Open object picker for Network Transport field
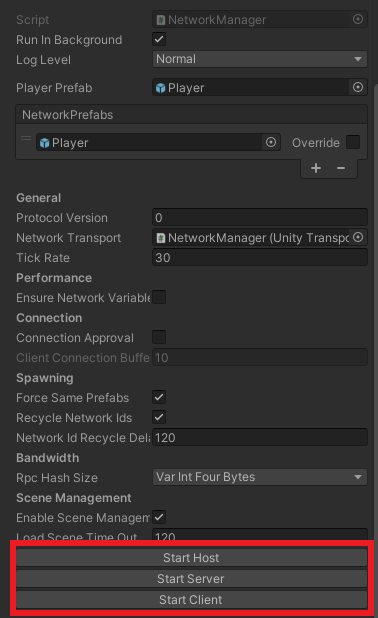 pos(358,237)
